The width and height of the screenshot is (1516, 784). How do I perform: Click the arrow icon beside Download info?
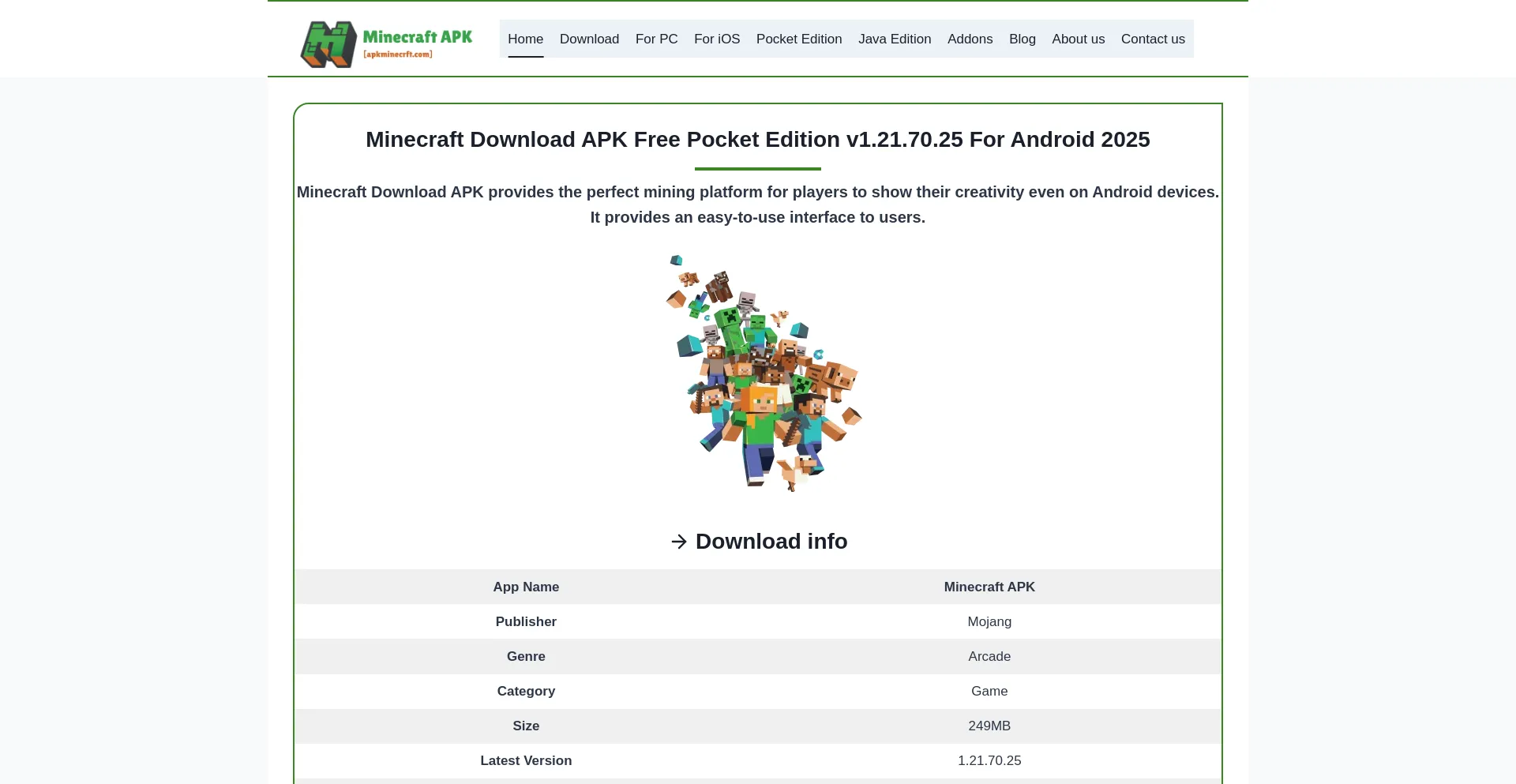[679, 542]
